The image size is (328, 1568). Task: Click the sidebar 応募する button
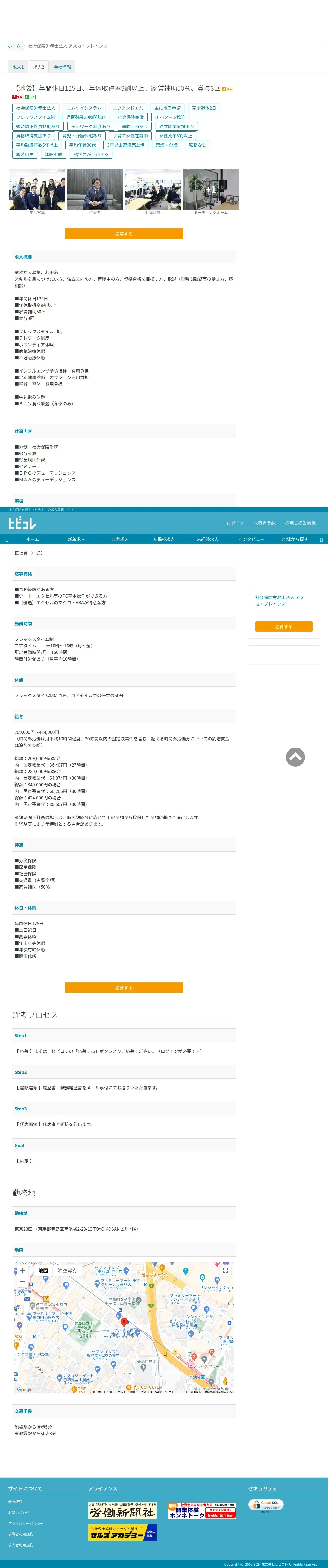[283, 626]
